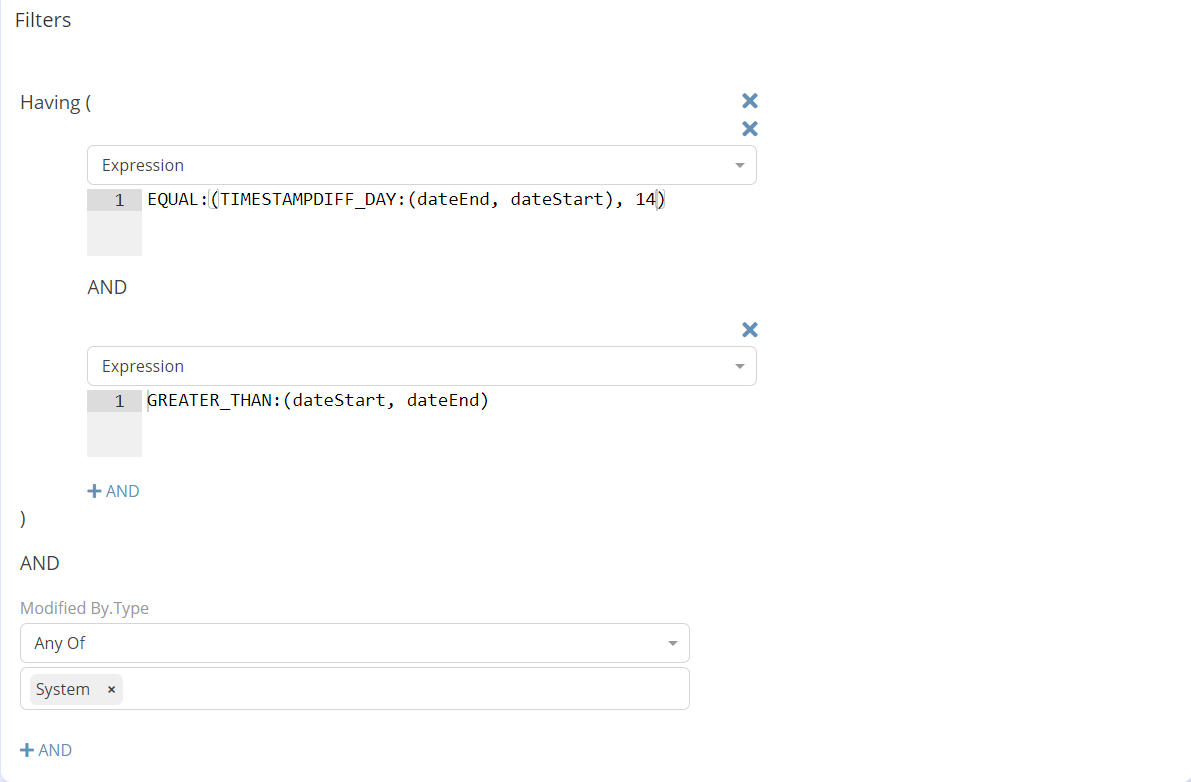Screen dimensions: 1191x782
Task: Select line number 1 in EQUAL editor
Action: click(119, 200)
